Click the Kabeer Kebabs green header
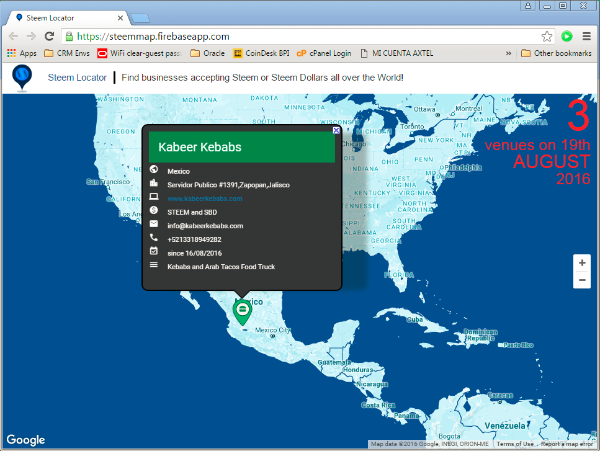The image size is (600, 451). [242, 147]
